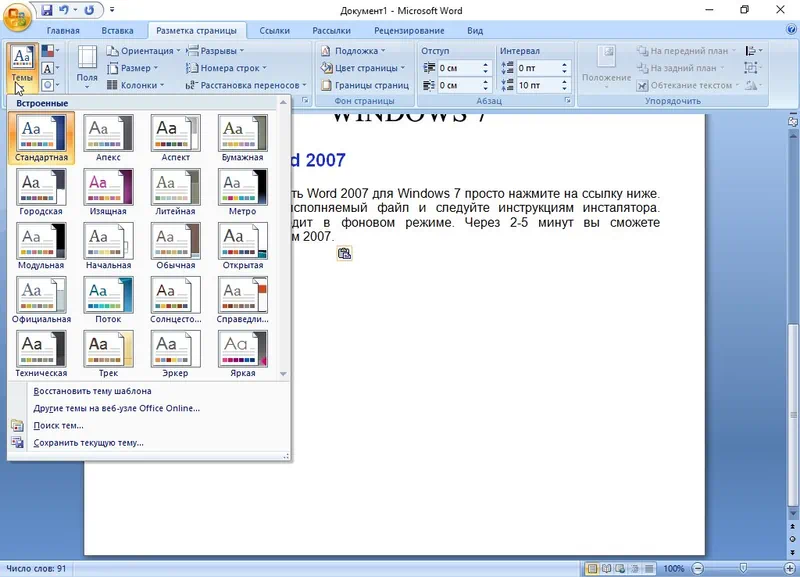Open the Рецензирование ribbon tab

coord(401,31)
